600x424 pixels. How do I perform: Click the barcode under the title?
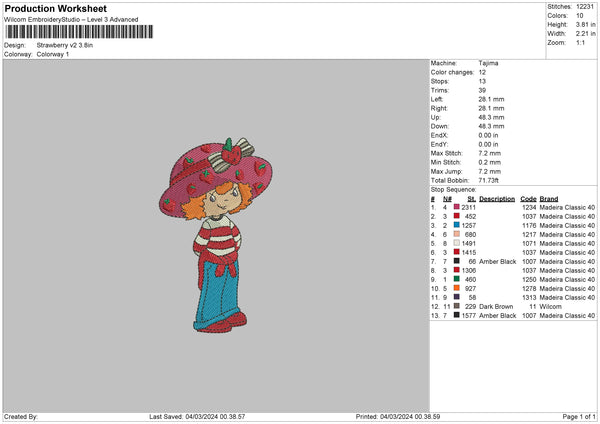coord(79,32)
